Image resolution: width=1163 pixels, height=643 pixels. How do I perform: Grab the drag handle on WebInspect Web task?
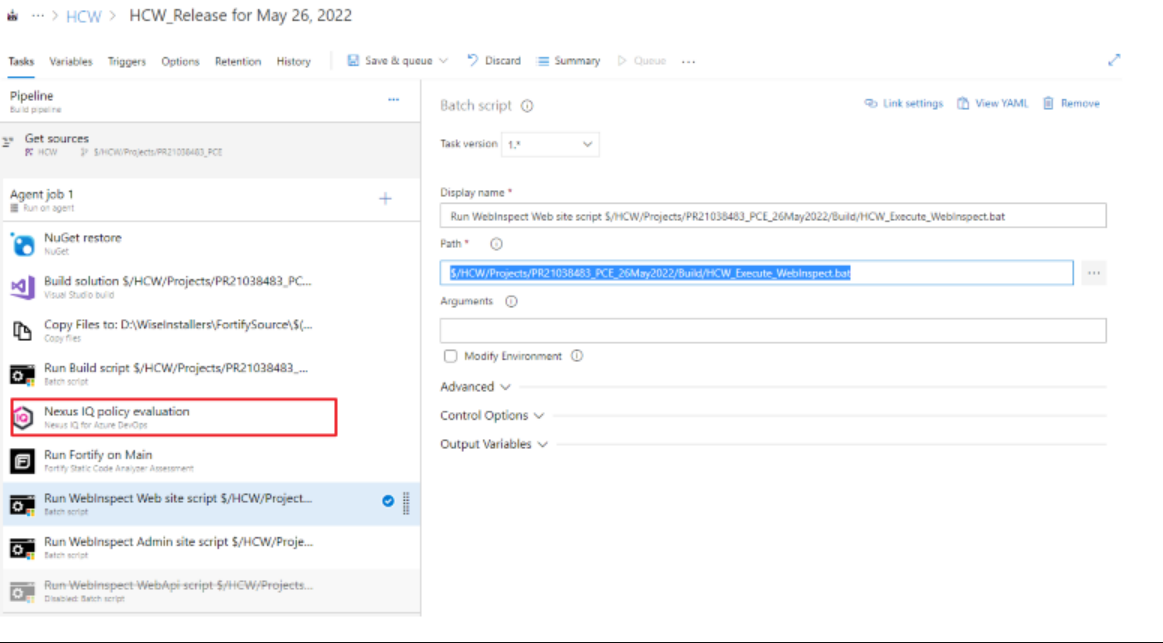coord(406,503)
